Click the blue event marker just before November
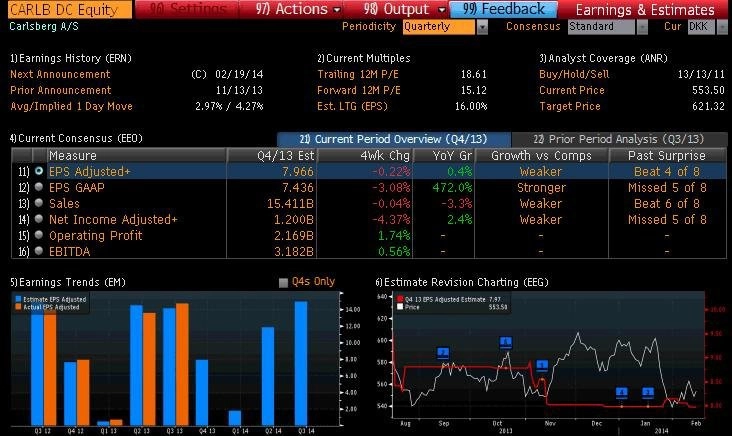Image resolution: width=732 pixels, height=436 pixels. [542, 365]
